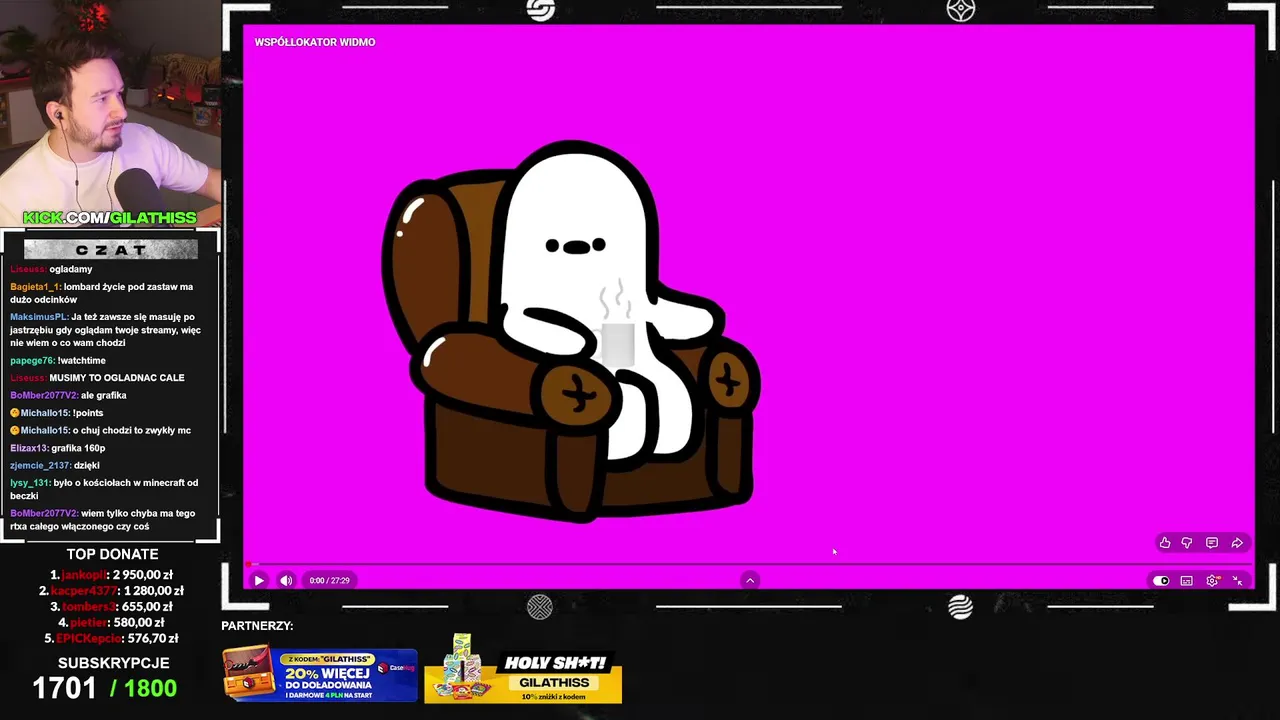1280x720 pixels.
Task: Open the player settings gear
Action: [x=1212, y=580]
